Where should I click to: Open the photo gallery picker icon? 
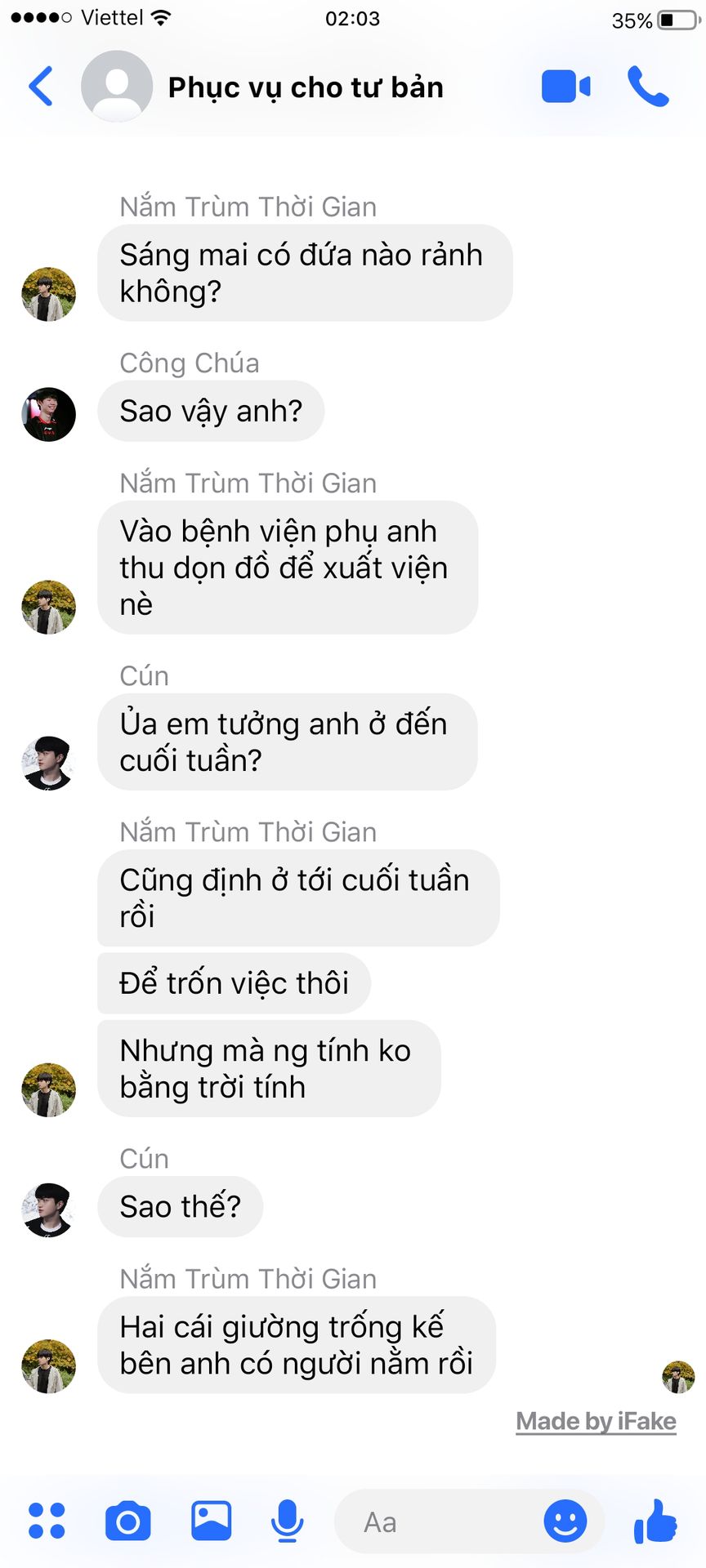point(211,1521)
